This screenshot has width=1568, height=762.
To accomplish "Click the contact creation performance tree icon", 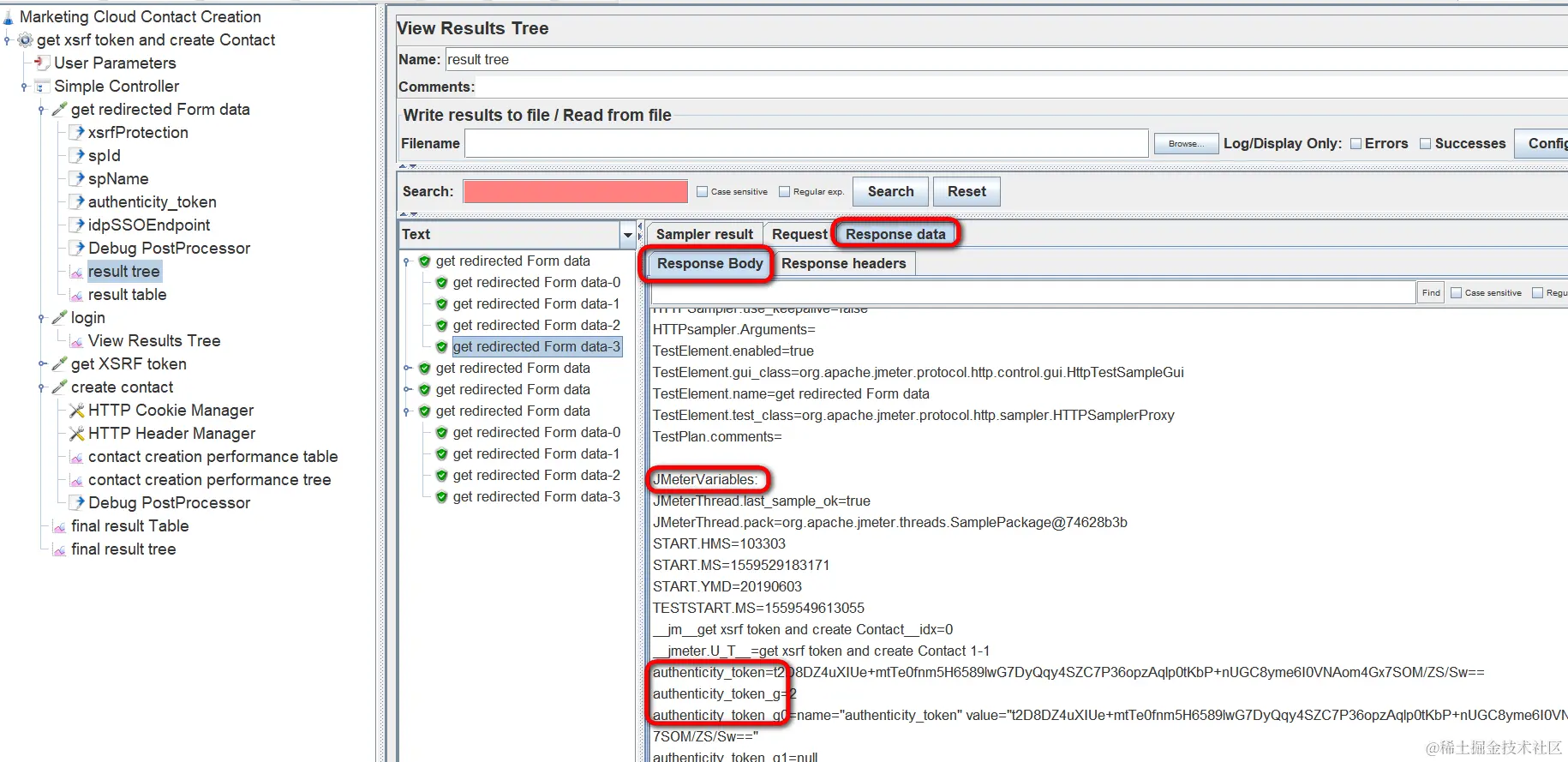I will [77, 480].
